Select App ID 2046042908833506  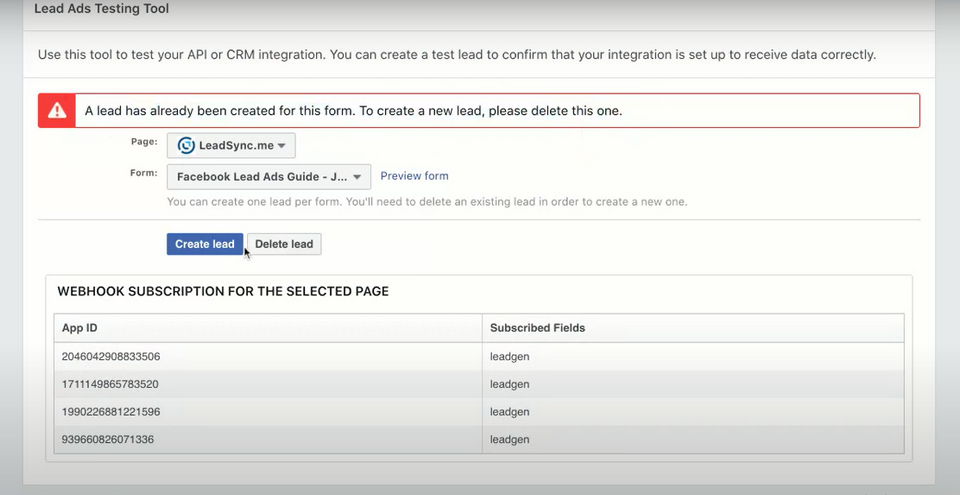click(x=111, y=356)
